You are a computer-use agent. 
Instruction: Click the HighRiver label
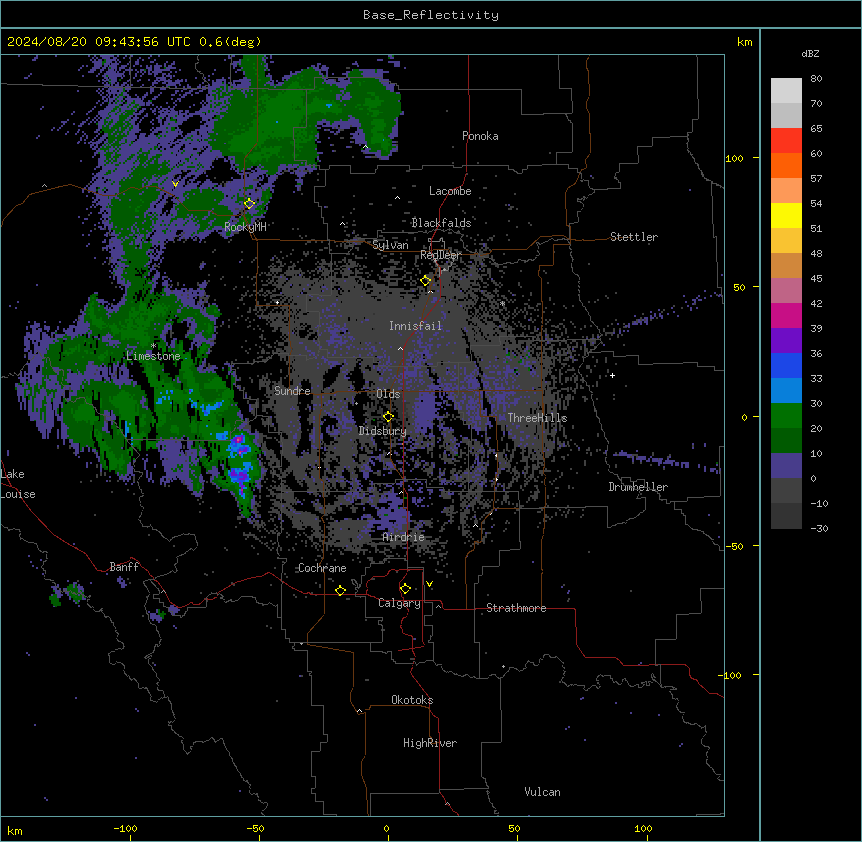tap(430, 743)
